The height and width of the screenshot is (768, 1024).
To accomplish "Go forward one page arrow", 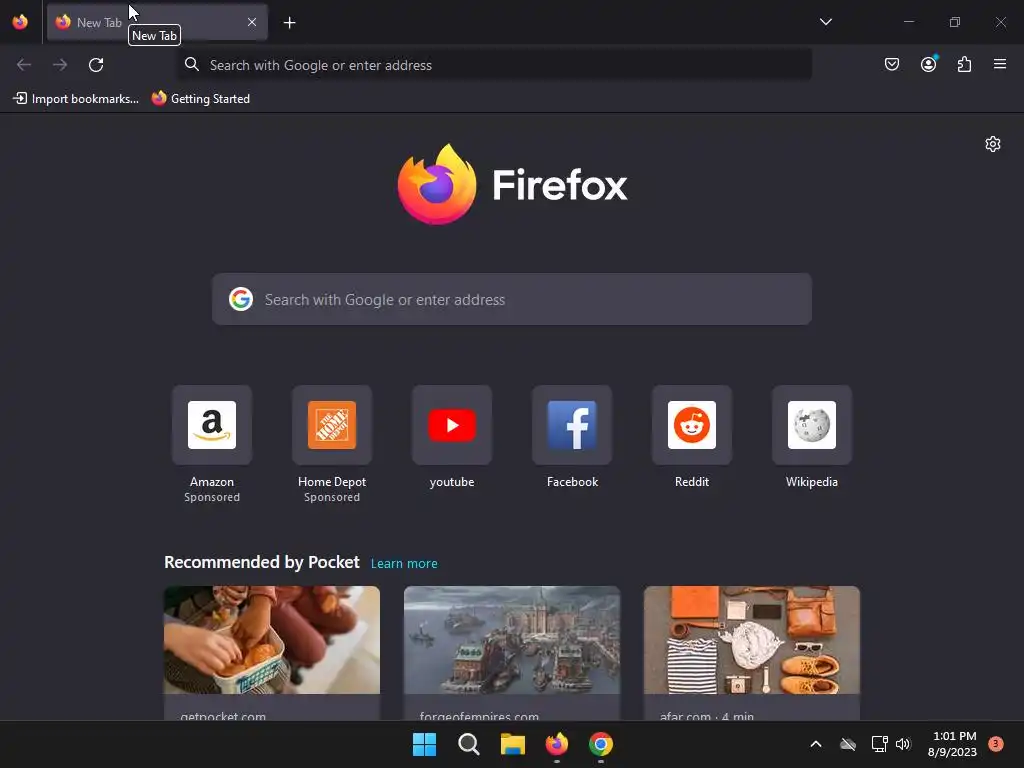I will click(x=60, y=65).
